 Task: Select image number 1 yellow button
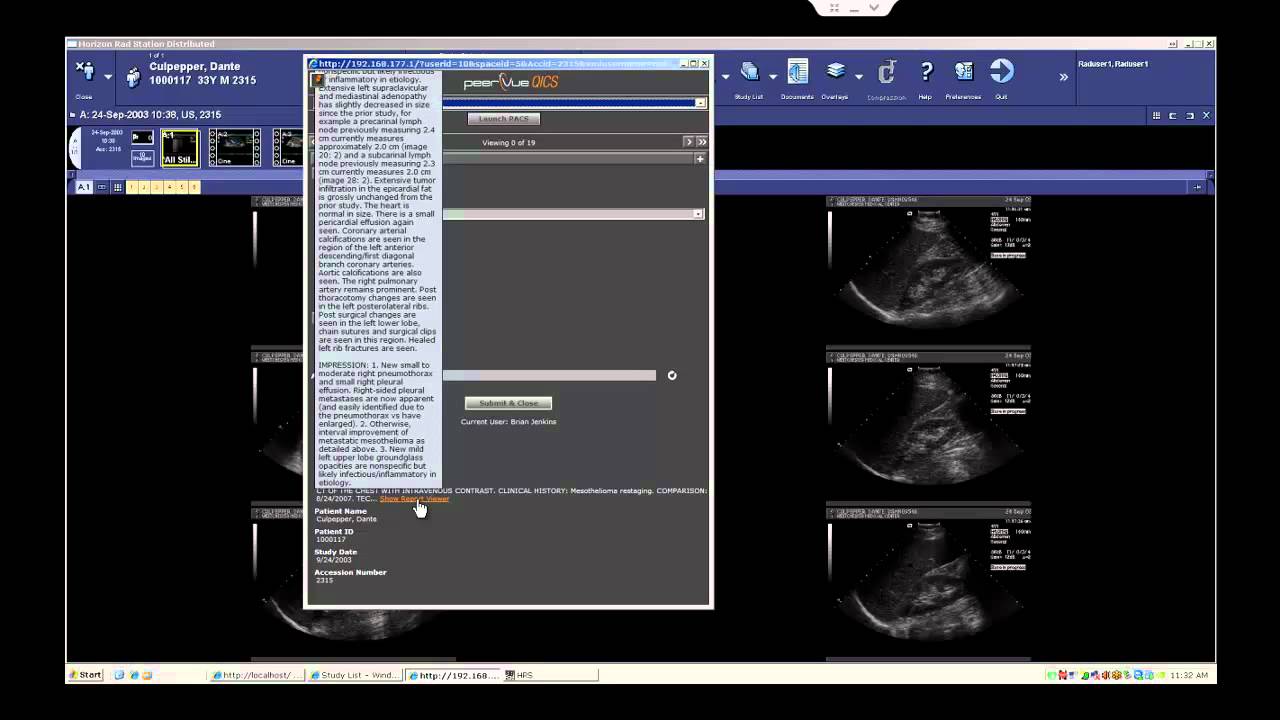click(132, 187)
